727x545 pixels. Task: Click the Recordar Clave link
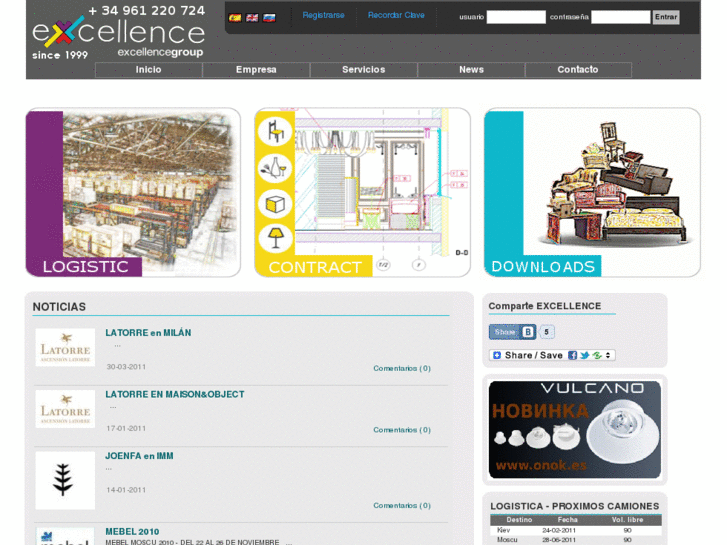(396, 15)
